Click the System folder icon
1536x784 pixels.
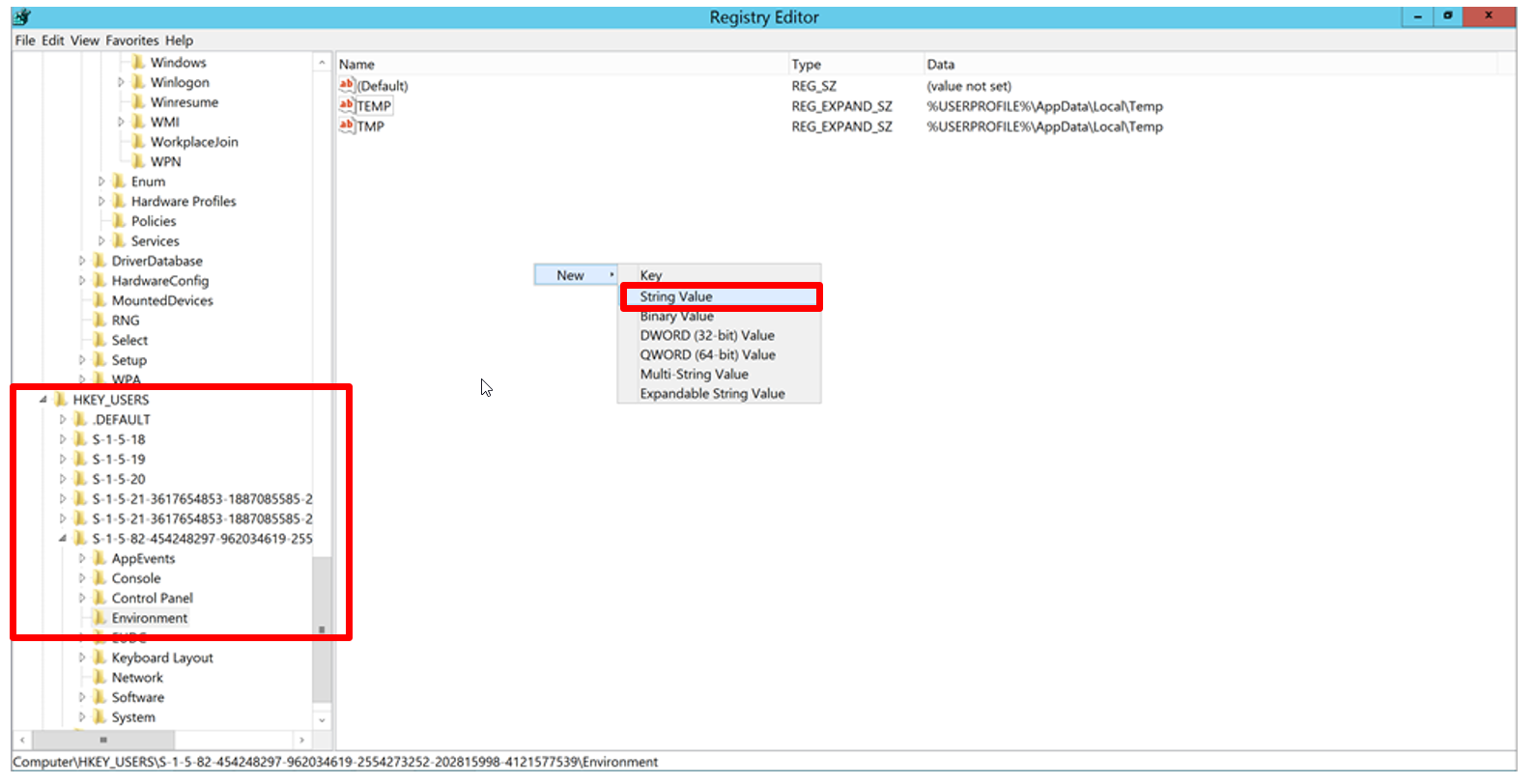point(100,717)
